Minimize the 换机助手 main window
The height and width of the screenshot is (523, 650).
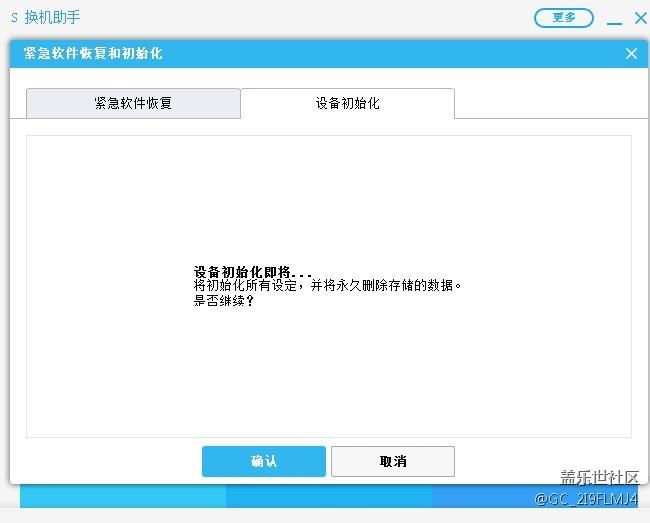tap(614, 23)
